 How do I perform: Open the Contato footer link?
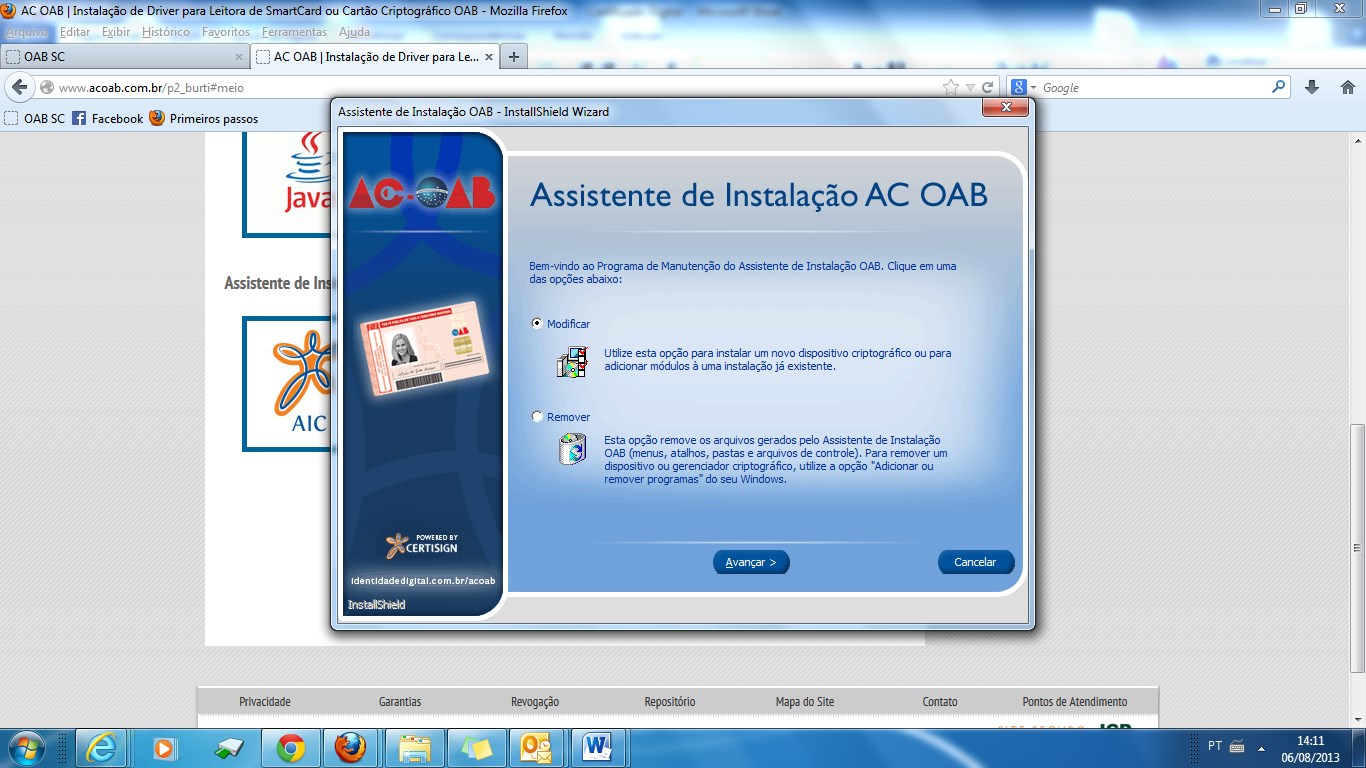coord(940,702)
